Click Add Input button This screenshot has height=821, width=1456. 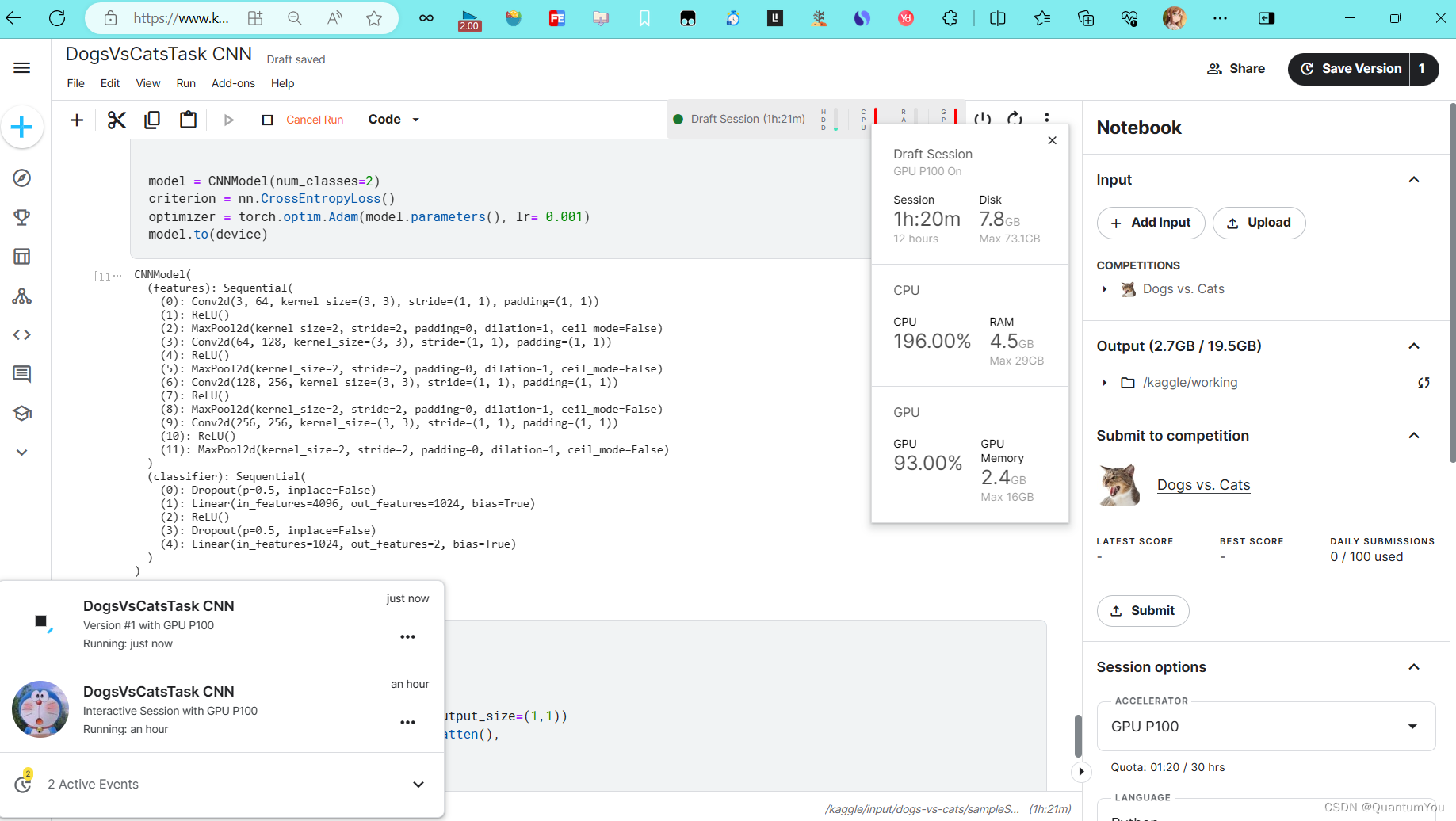[x=1151, y=223]
